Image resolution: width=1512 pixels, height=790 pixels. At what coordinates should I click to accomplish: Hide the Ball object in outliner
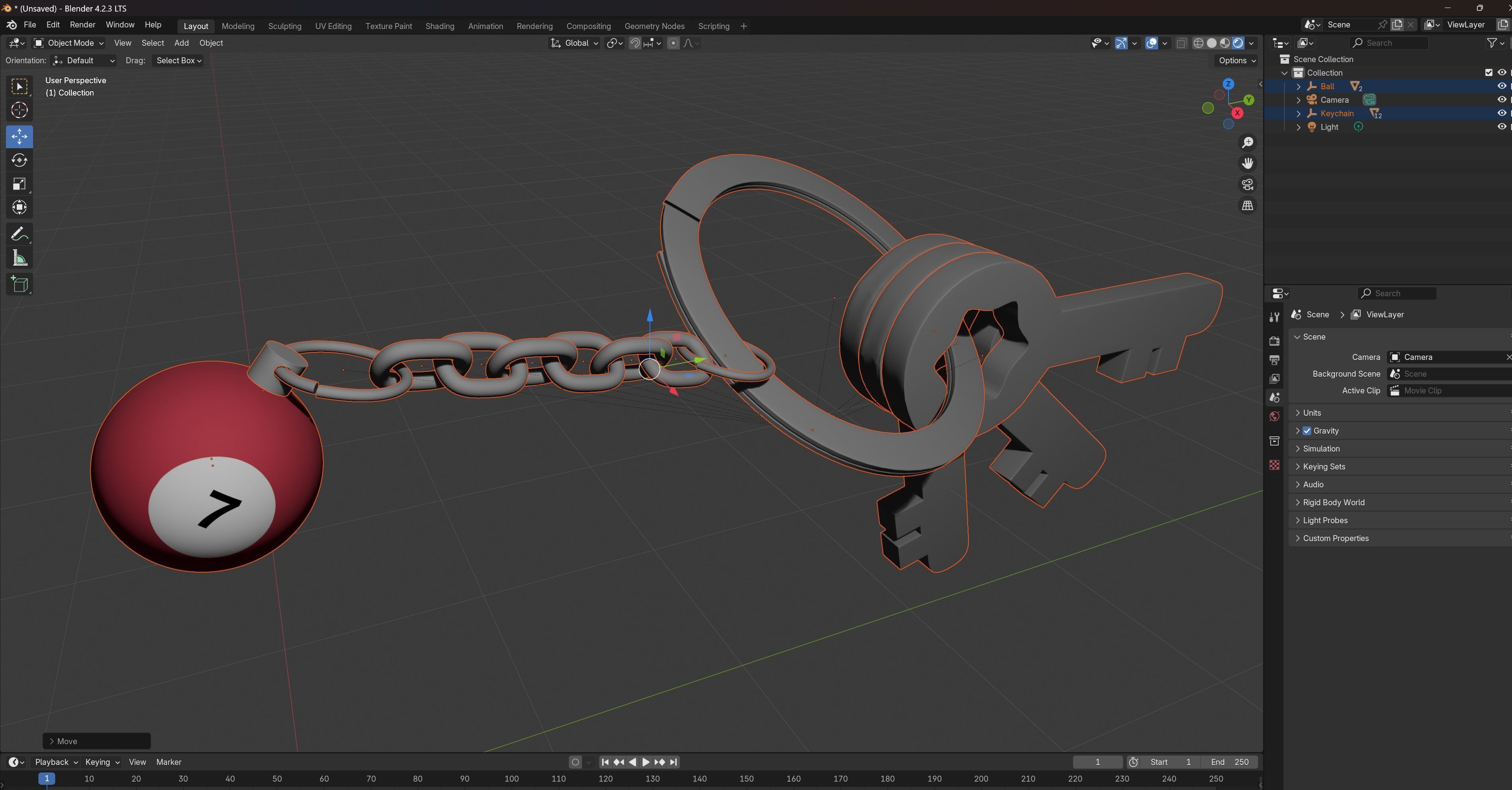(1501, 86)
